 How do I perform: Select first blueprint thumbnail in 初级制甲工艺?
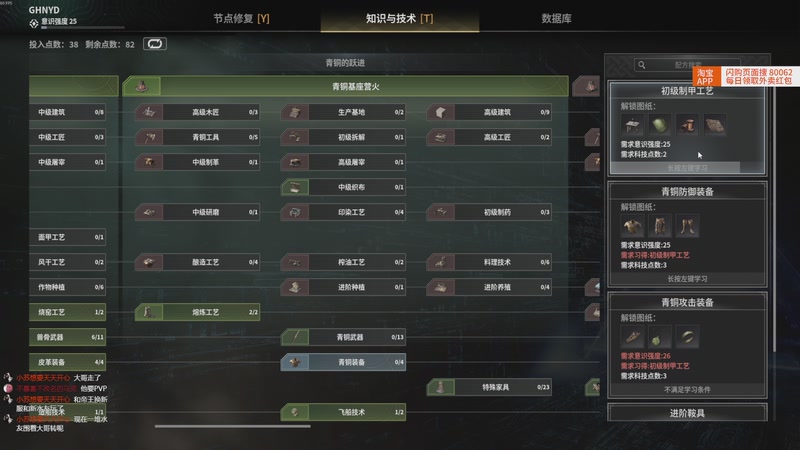(x=633, y=125)
